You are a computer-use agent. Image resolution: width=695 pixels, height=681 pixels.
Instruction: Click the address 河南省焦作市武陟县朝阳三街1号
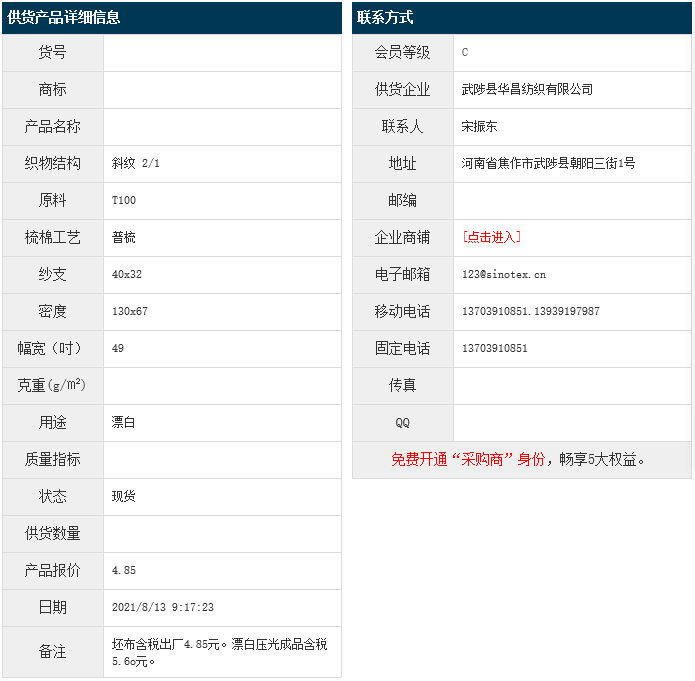[x=548, y=163]
